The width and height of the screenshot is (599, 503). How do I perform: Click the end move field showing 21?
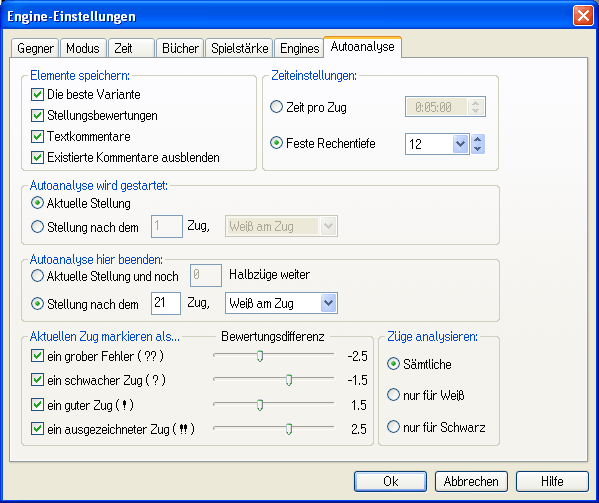coord(166,303)
